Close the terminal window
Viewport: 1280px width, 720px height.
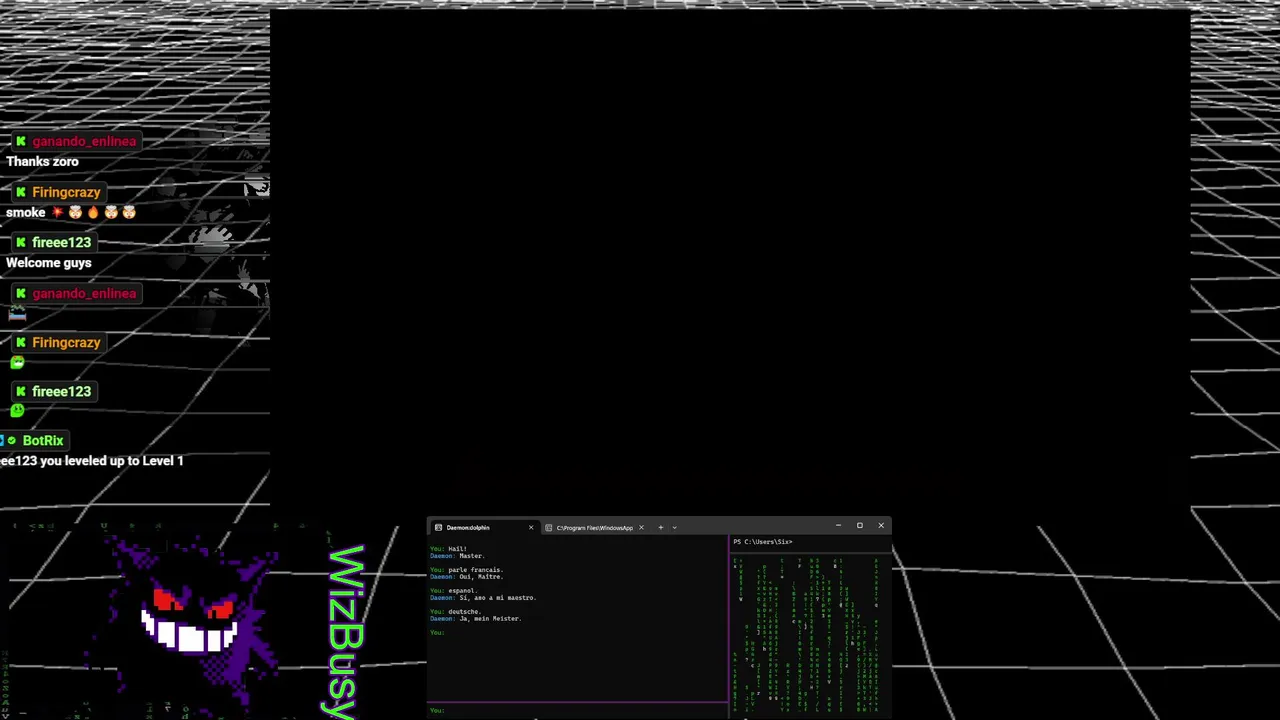pos(881,525)
